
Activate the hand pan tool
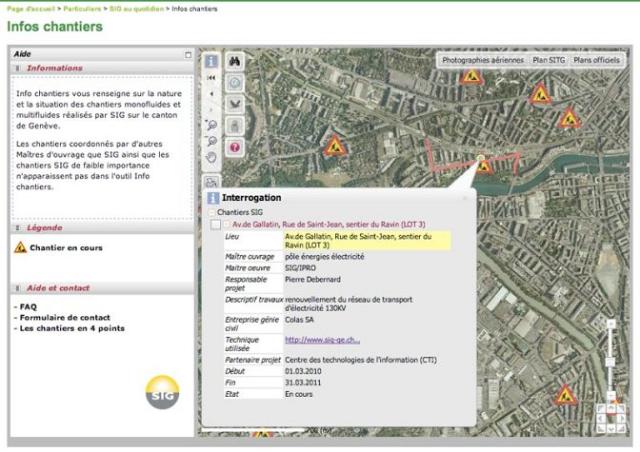211,157
